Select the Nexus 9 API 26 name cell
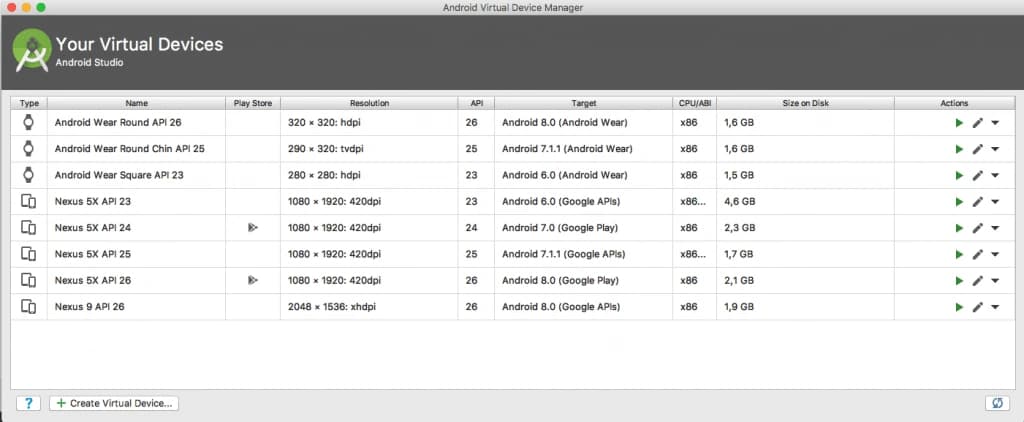 136,306
